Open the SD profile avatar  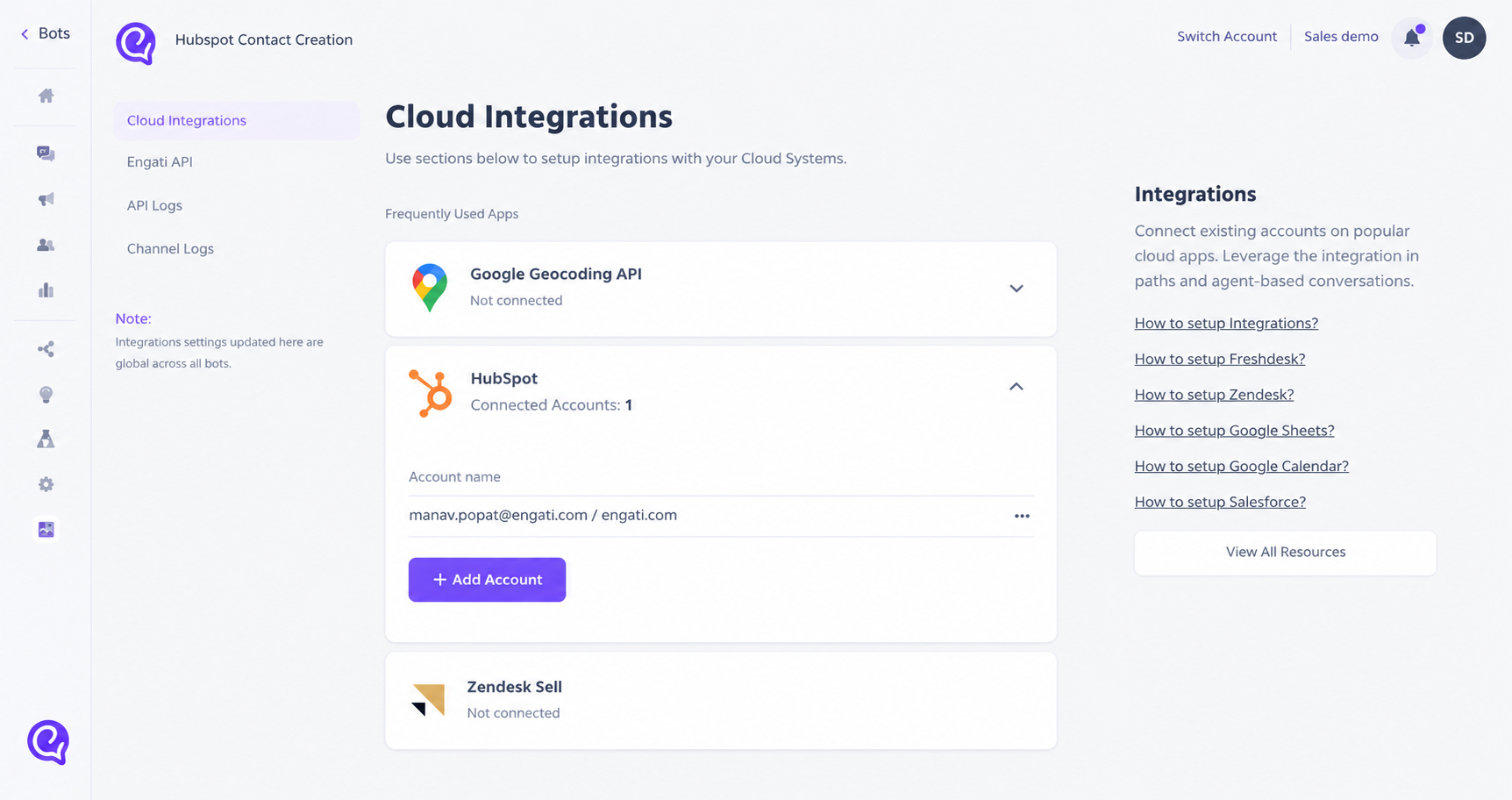(x=1465, y=38)
